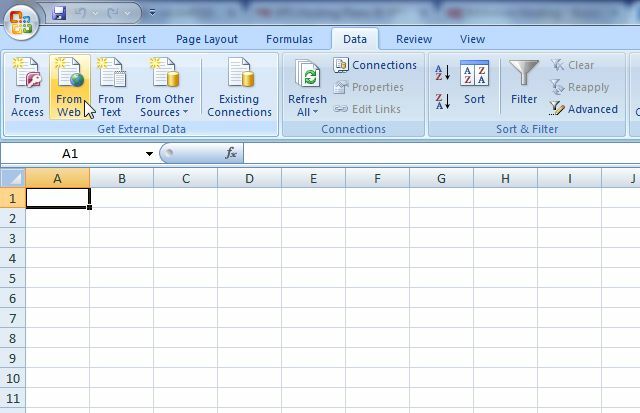The height and width of the screenshot is (413, 640).
Task: Open Existing Connections
Action: click(x=239, y=87)
